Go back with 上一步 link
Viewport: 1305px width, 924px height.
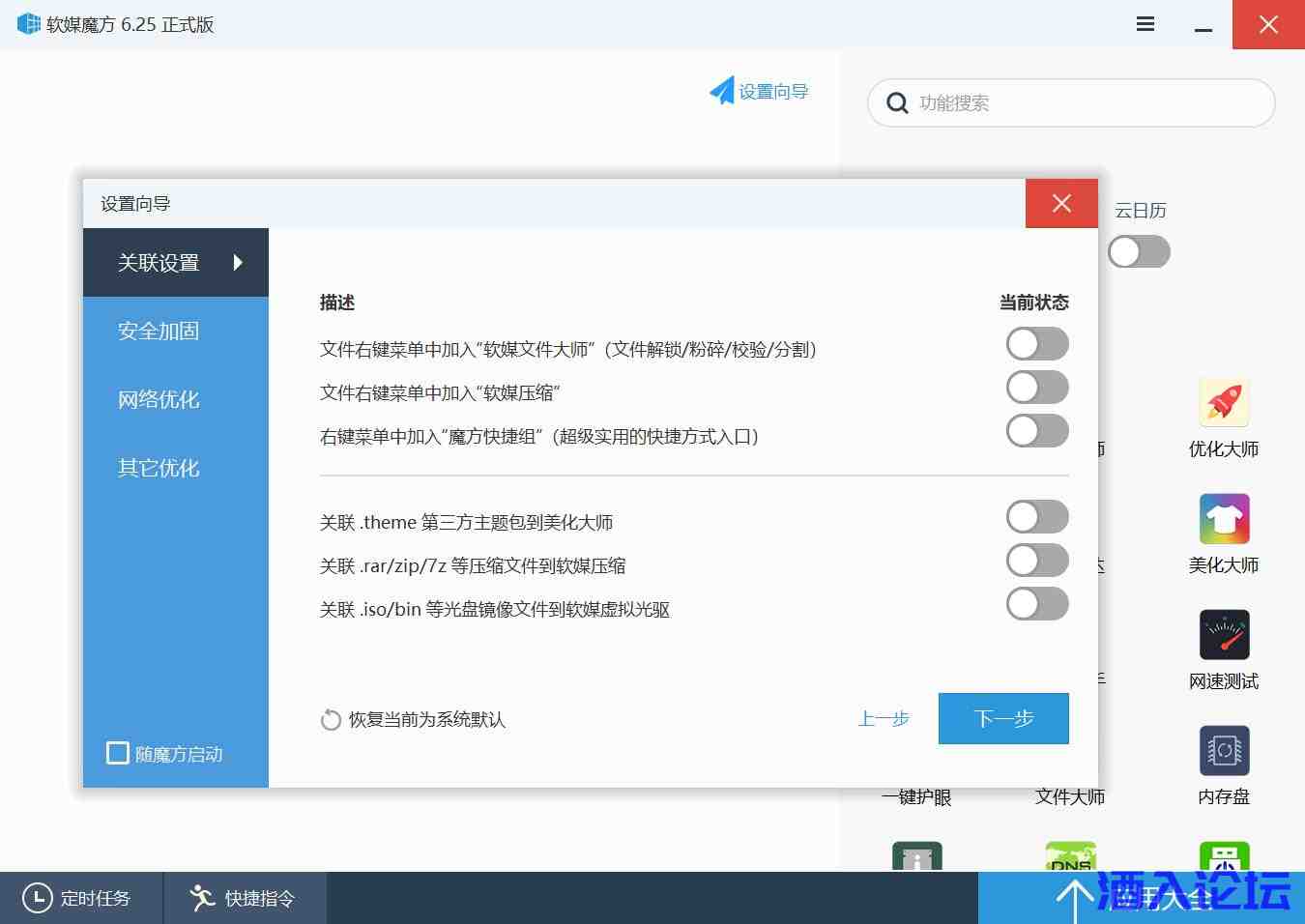(884, 718)
